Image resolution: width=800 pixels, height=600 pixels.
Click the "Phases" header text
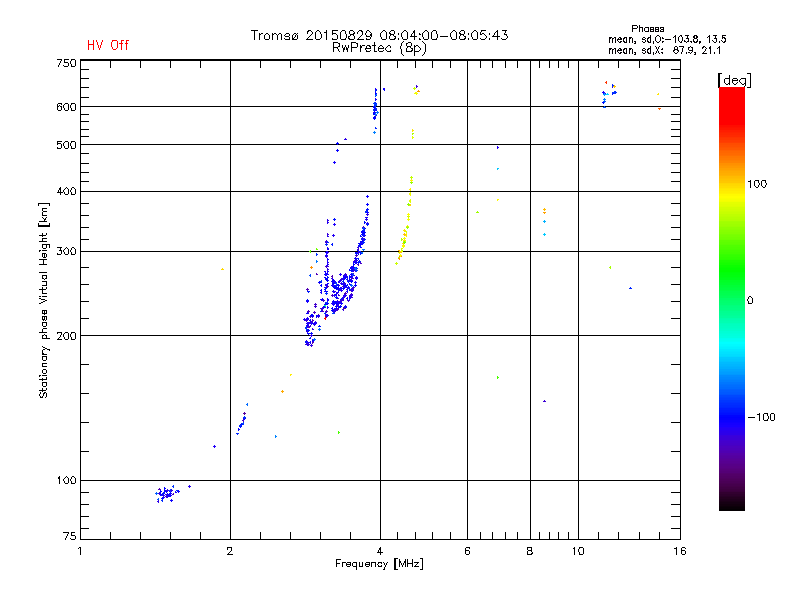[x=647, y=29]
